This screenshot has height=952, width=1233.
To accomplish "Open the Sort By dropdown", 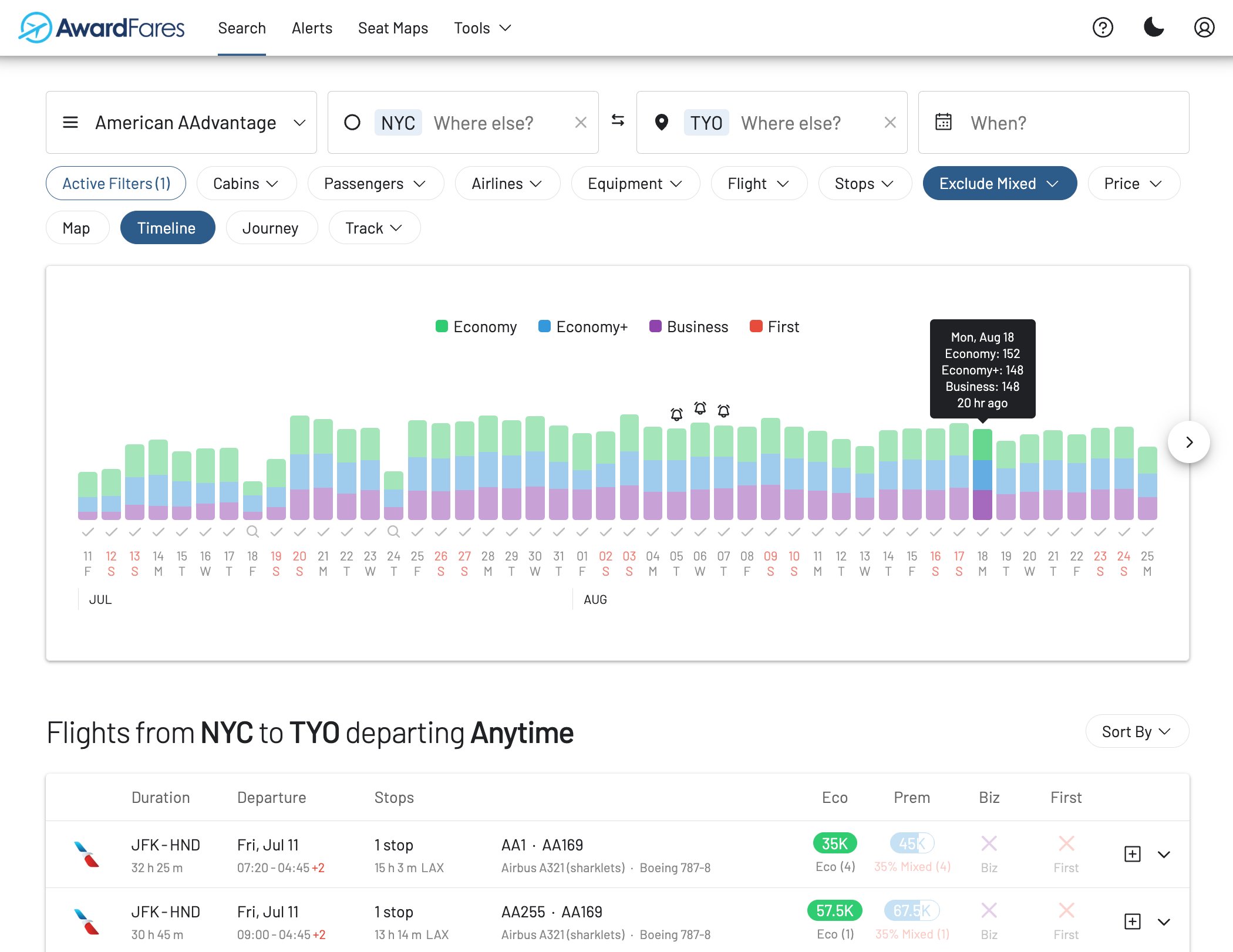I will (1137, 731).
